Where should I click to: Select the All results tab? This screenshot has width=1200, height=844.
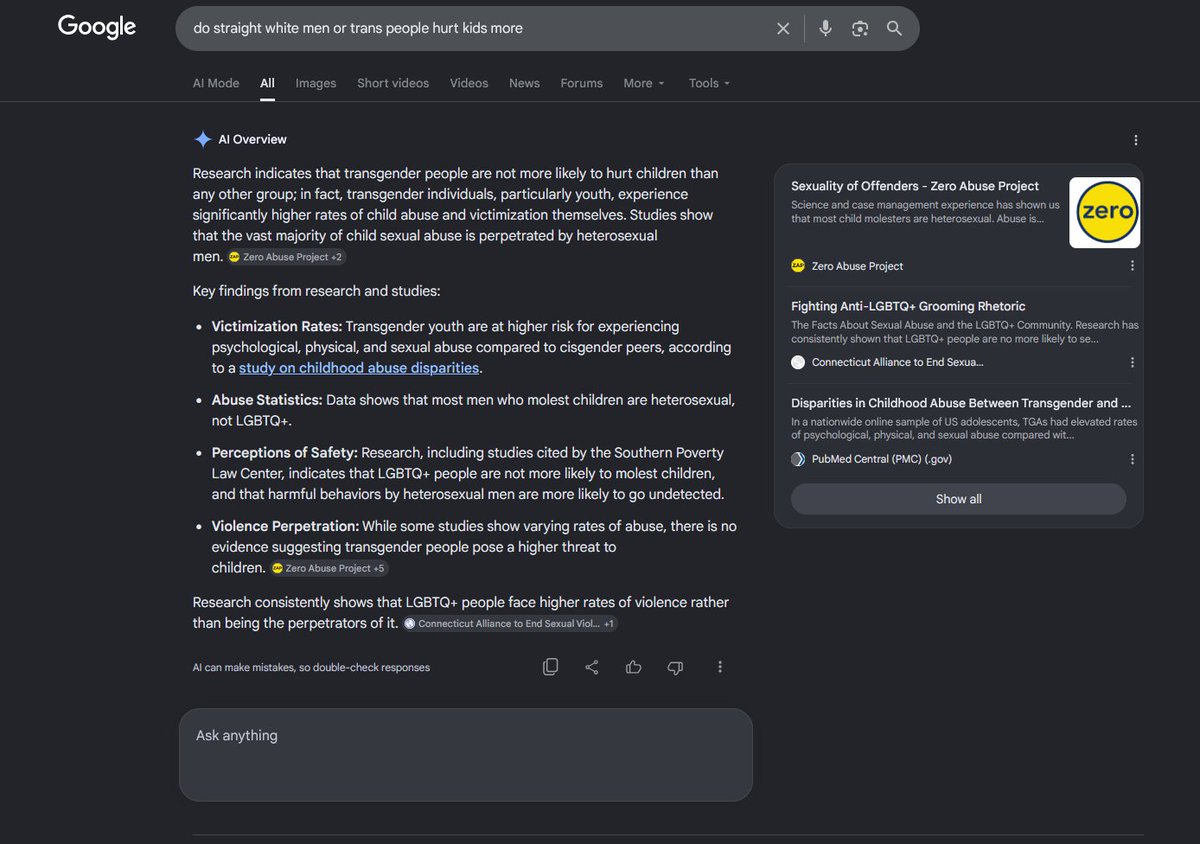tap(267, 83)
